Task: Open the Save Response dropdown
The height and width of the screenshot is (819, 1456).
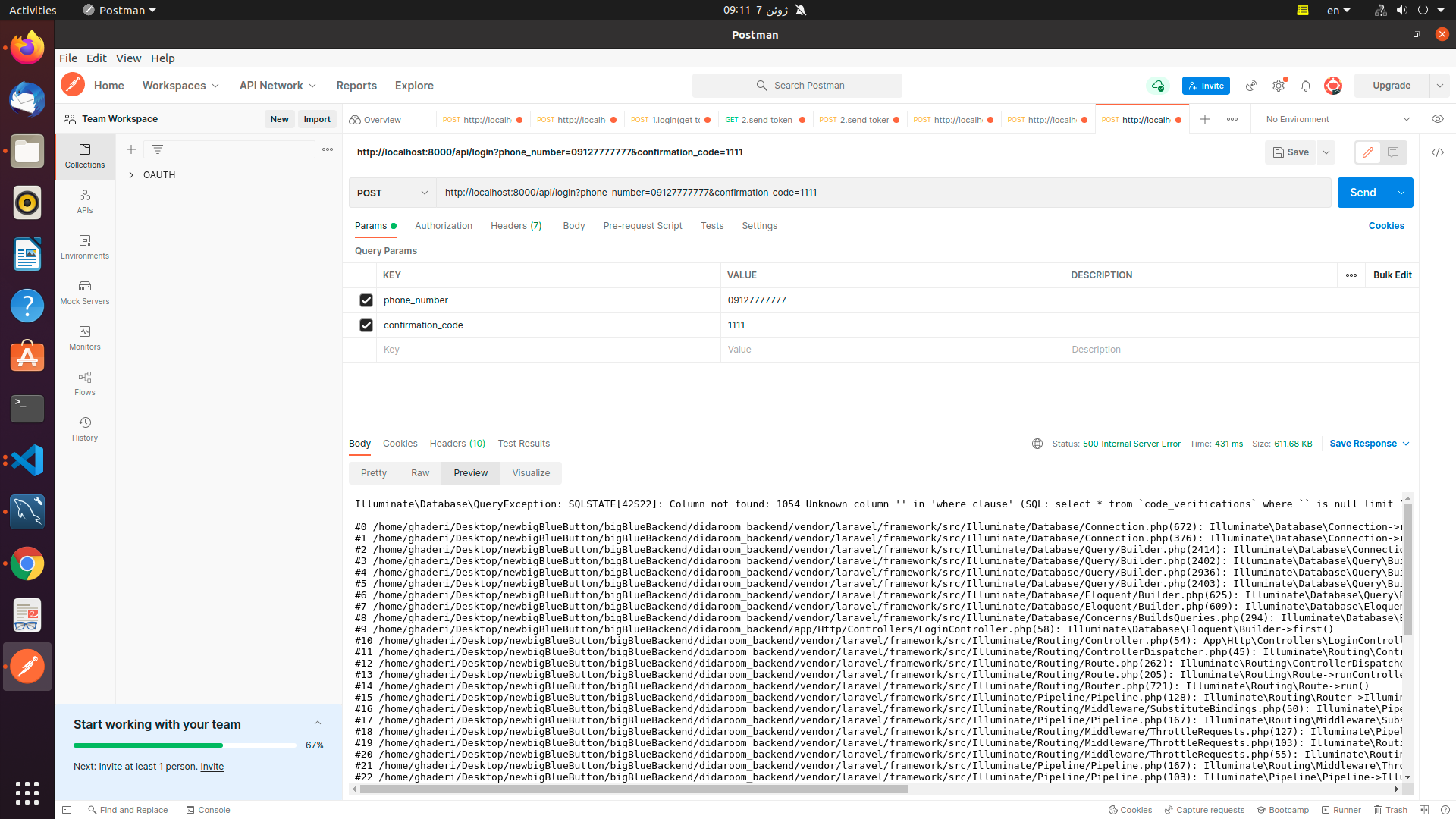Action: click(1370, 444)
